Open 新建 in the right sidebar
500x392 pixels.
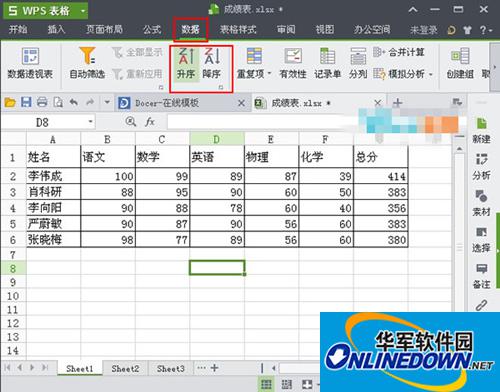point(481,130)
